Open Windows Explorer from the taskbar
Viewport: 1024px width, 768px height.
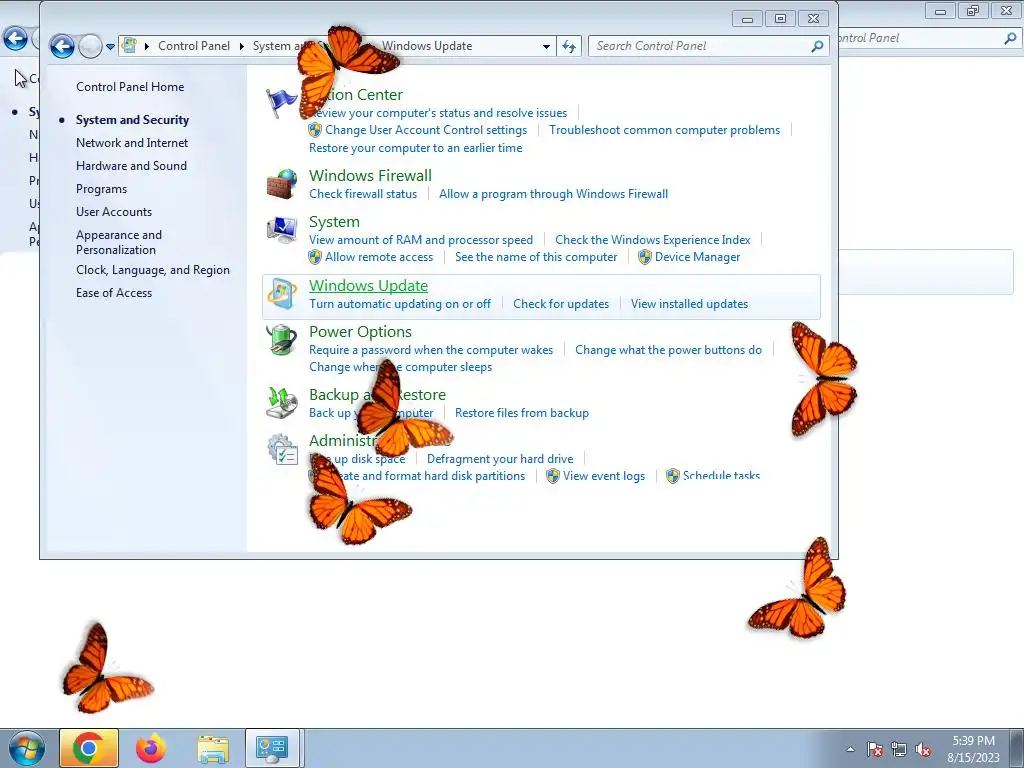[213, 748]
